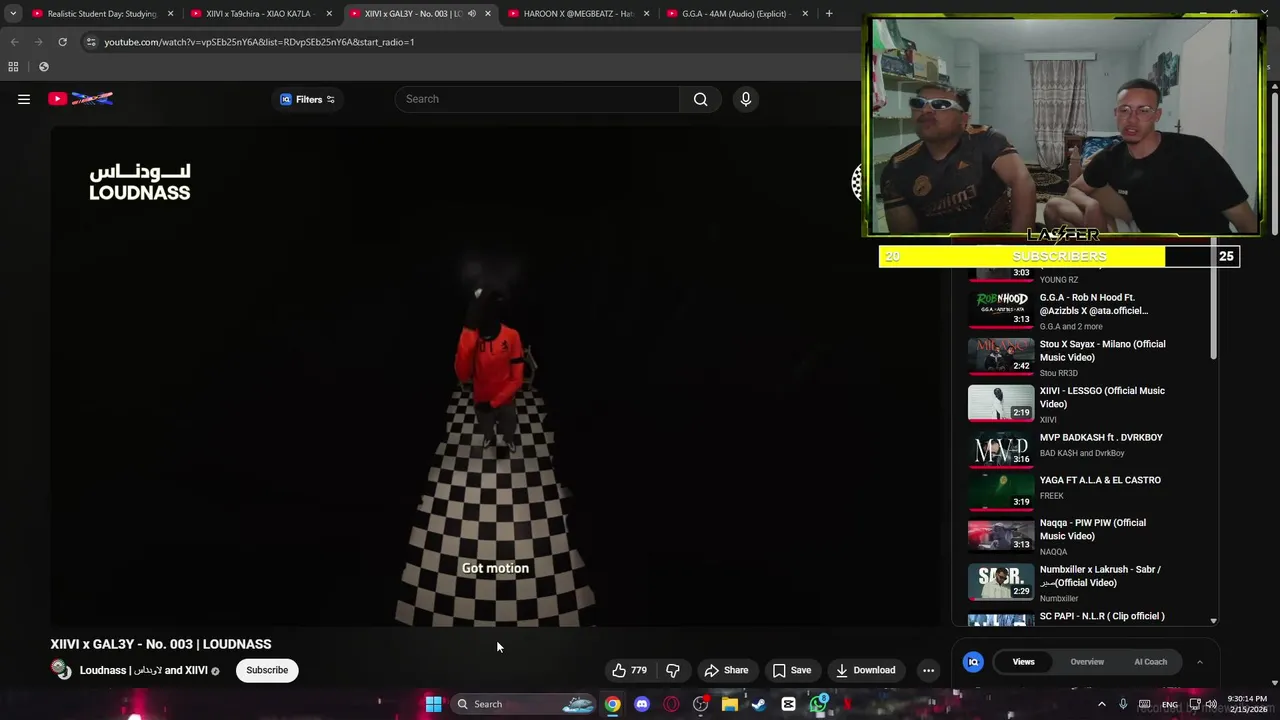1280x720 pixels.
Task: Click the vidIQ logo icon
Action: (973, 662)
